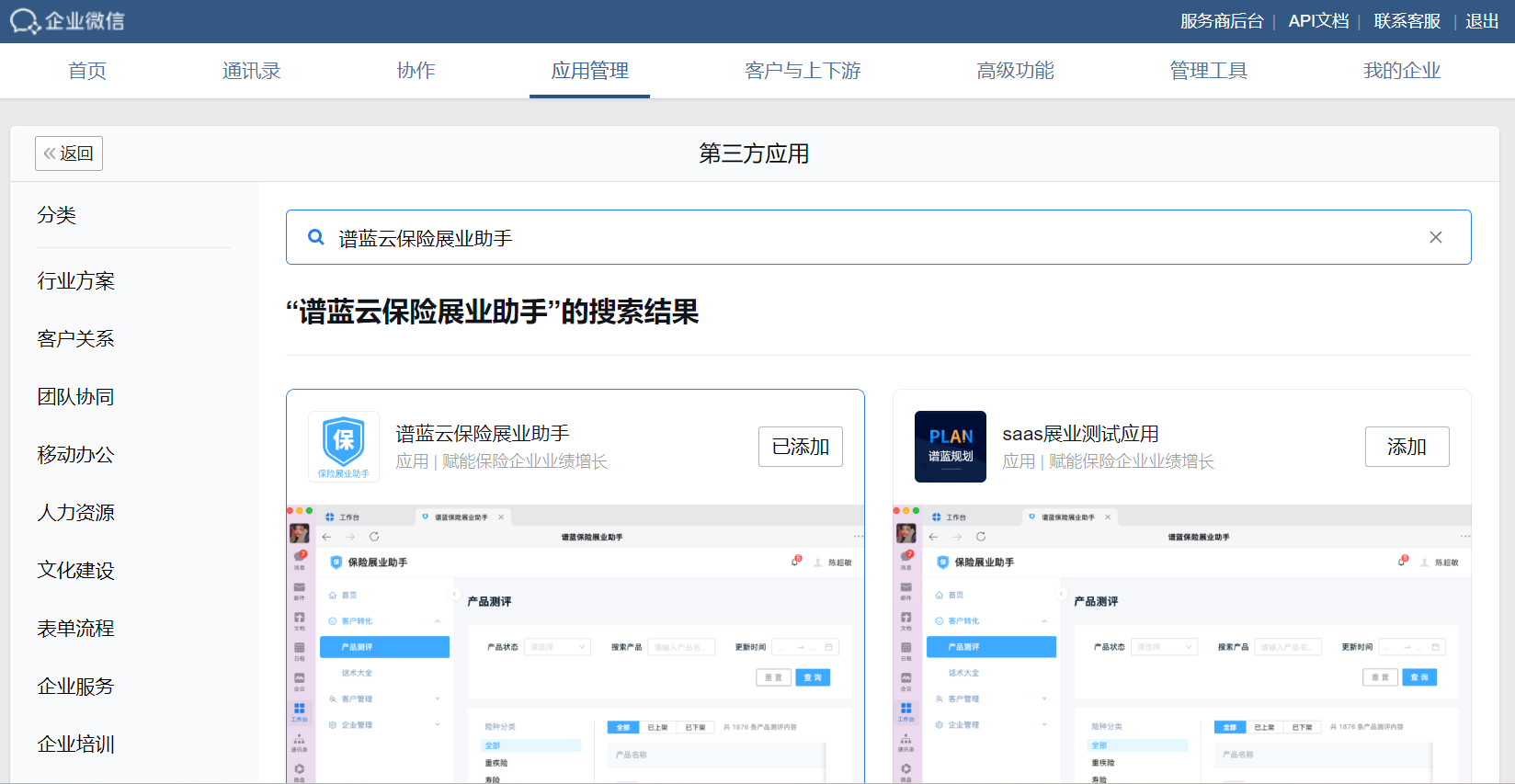Screen dimensions: 1515x784
Task: Select the 人力资源 category
Action: pyautogui.click(x=75, y=513)
